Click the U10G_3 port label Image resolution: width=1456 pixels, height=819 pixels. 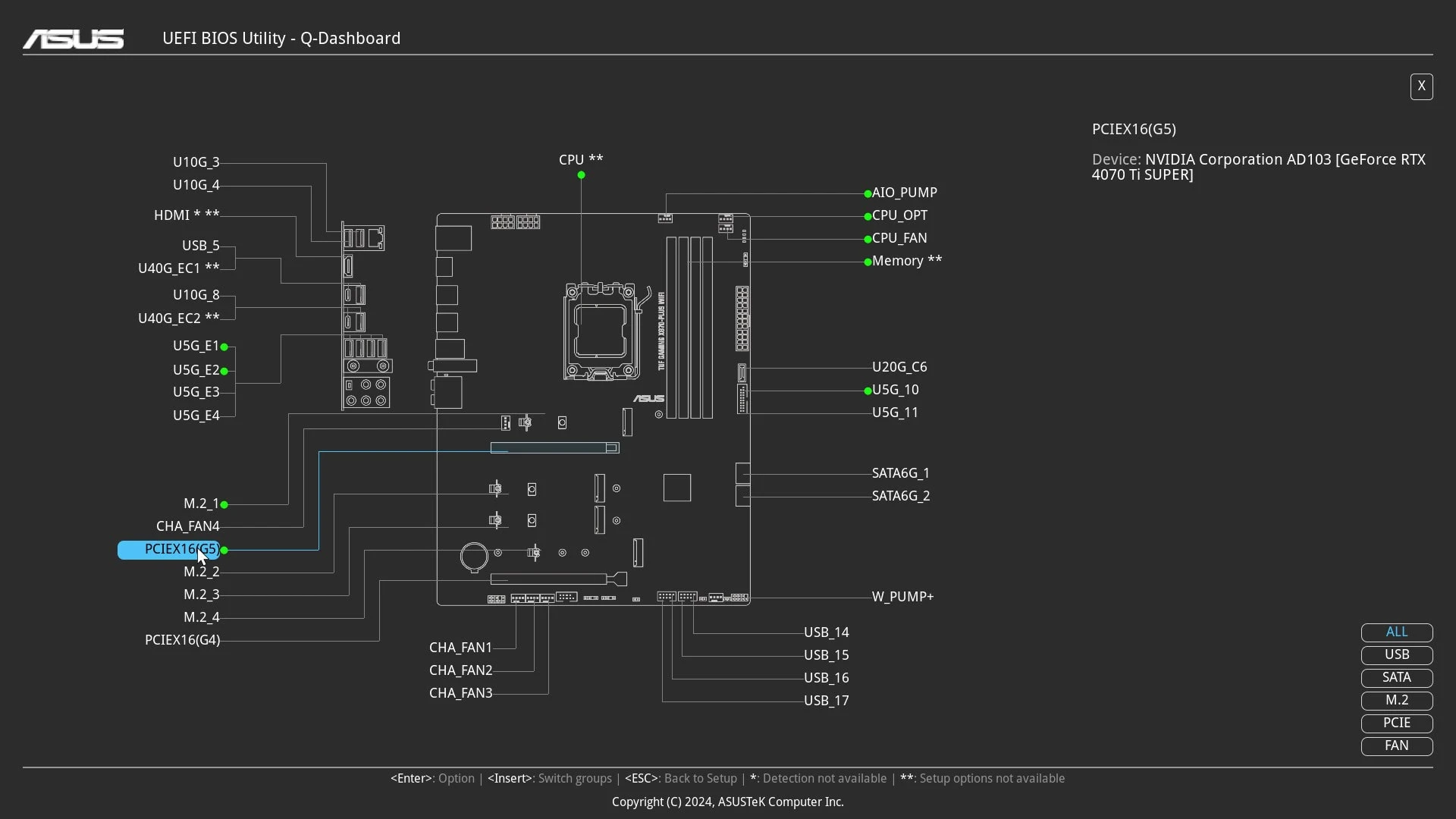[196, 162]
